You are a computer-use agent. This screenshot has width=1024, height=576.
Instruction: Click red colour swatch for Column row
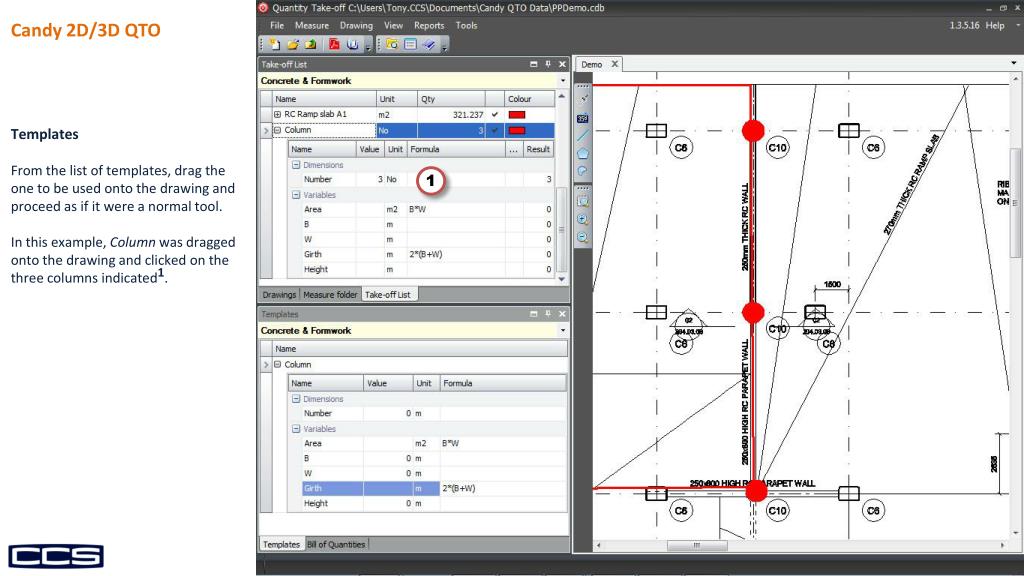click(517, 130)
